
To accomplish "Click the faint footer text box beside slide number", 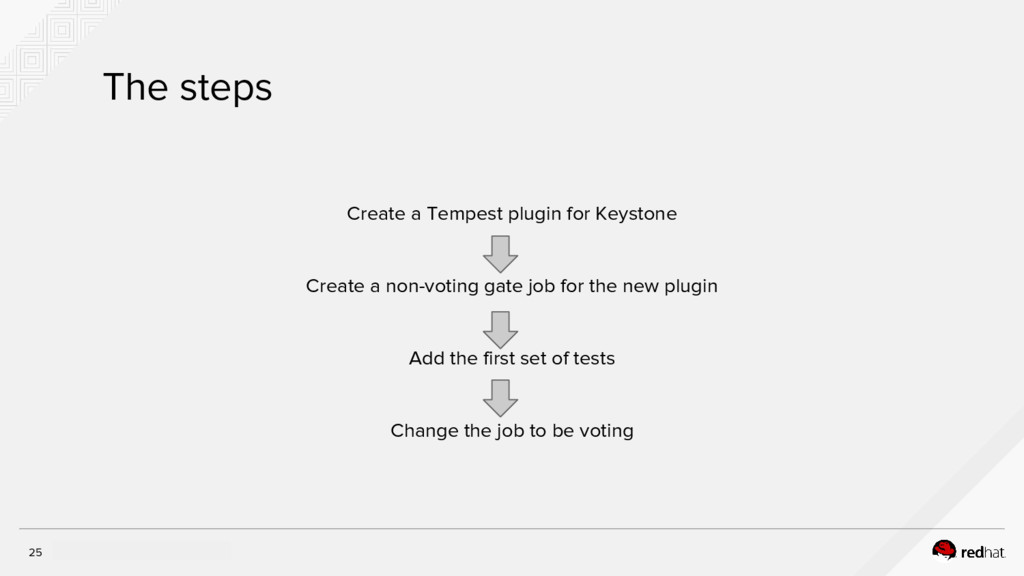I will [x=140, y=551].
